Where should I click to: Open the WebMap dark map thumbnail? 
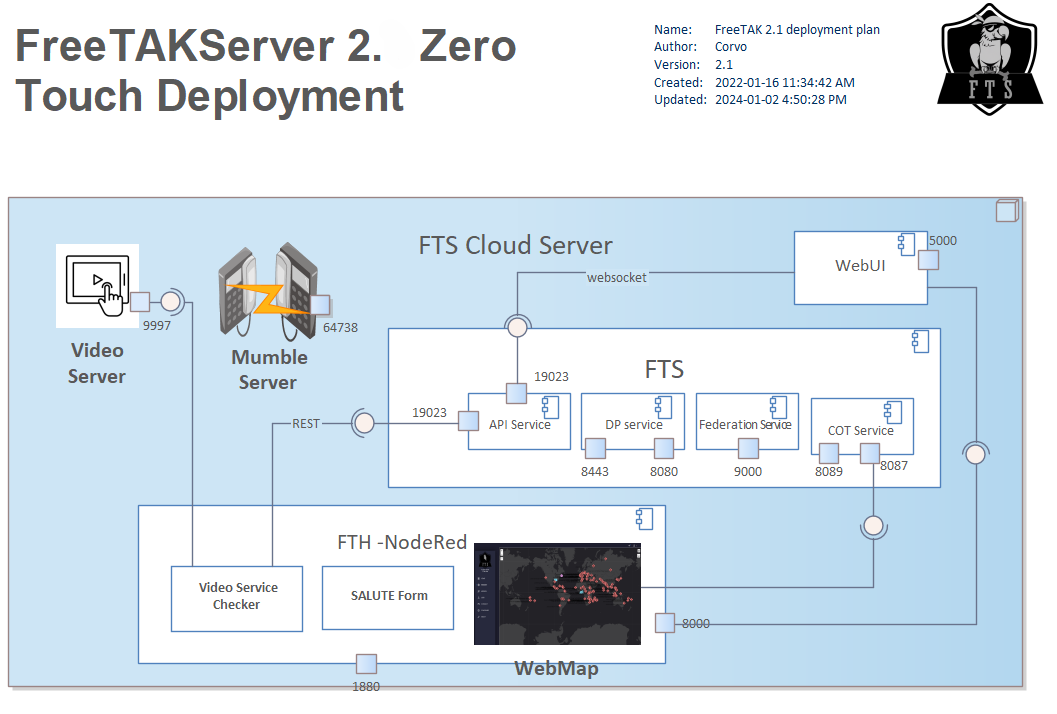[557, 593]
